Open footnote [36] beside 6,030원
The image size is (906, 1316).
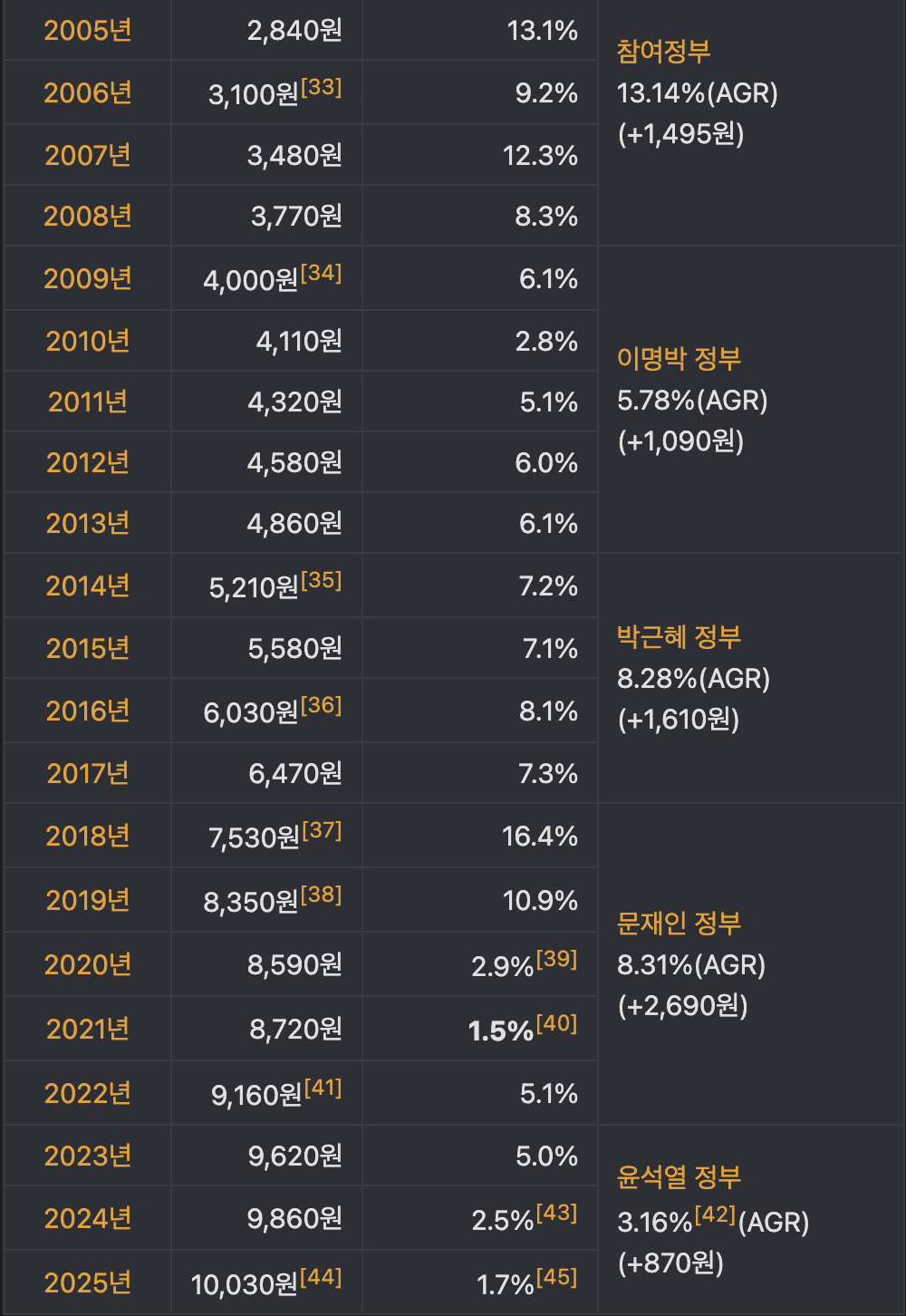click(322, 705)
